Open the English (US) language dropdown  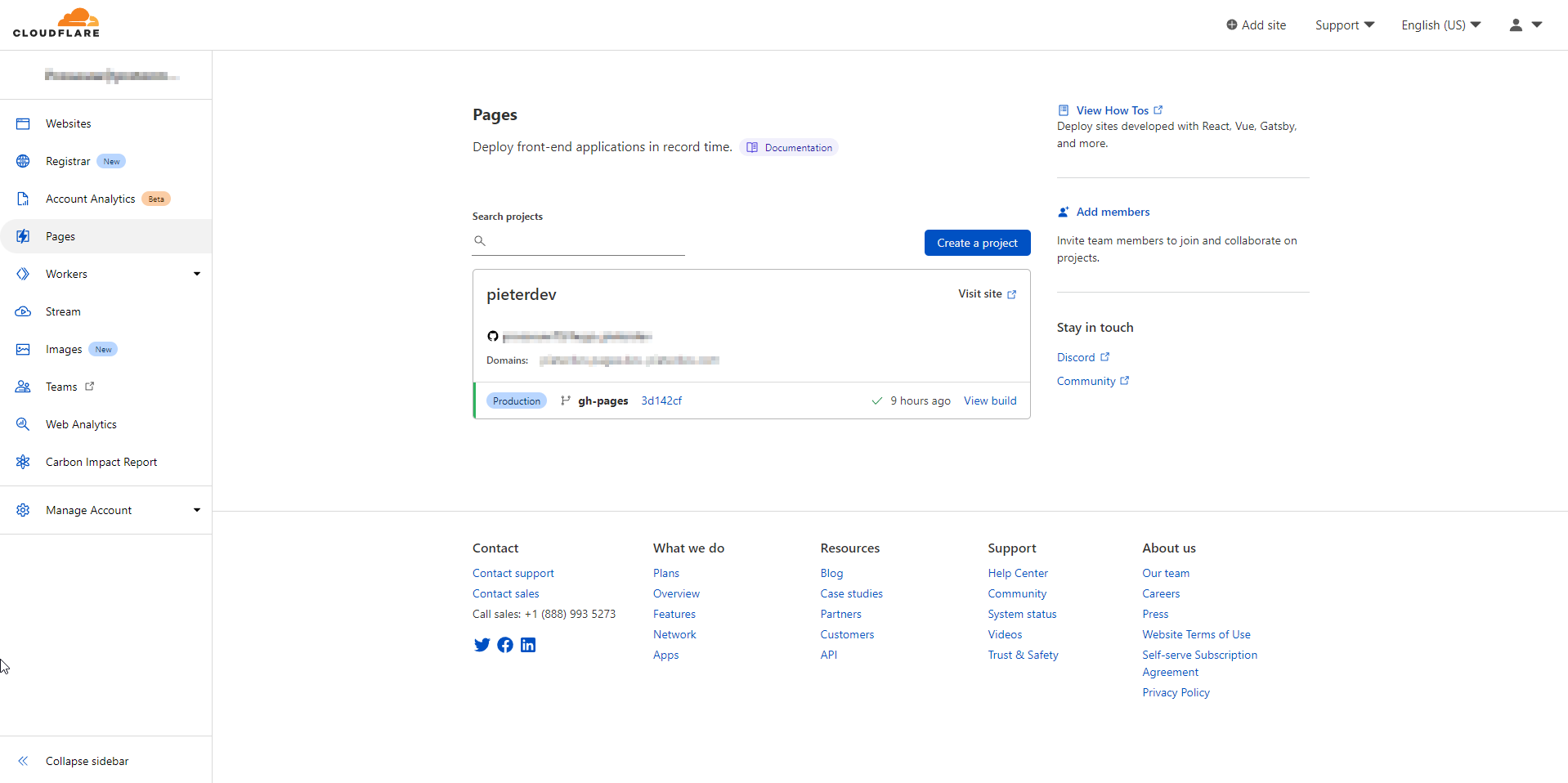pos(1440,25)
